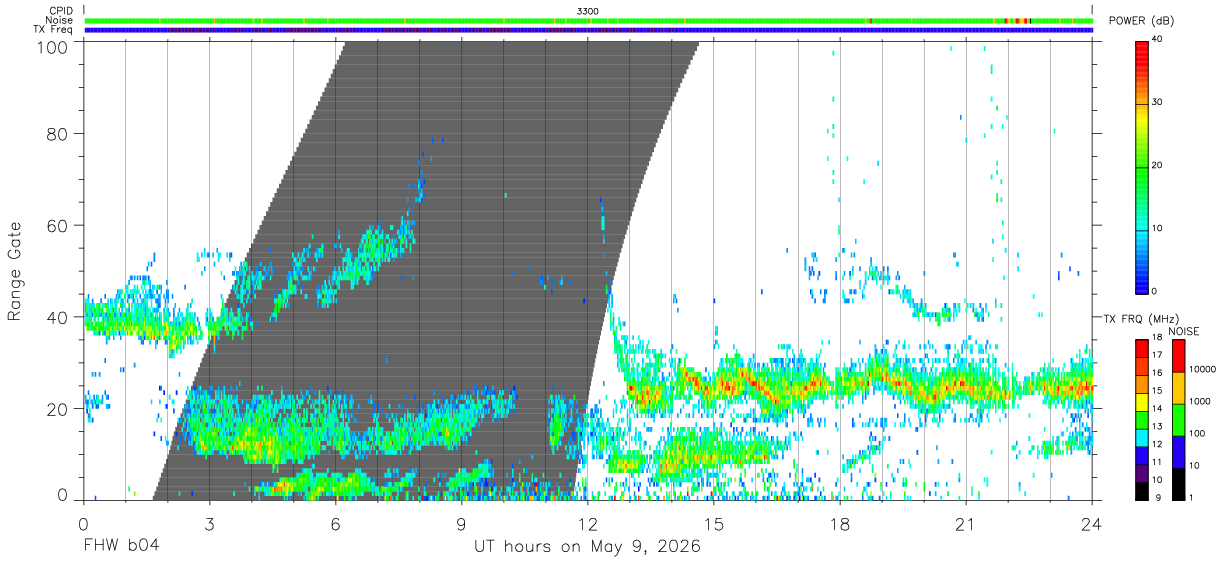The width and height of the screenshot is (1228, 567).
Task: Click the blue TX Freq strip above the plot
Action: click(588, 29)
